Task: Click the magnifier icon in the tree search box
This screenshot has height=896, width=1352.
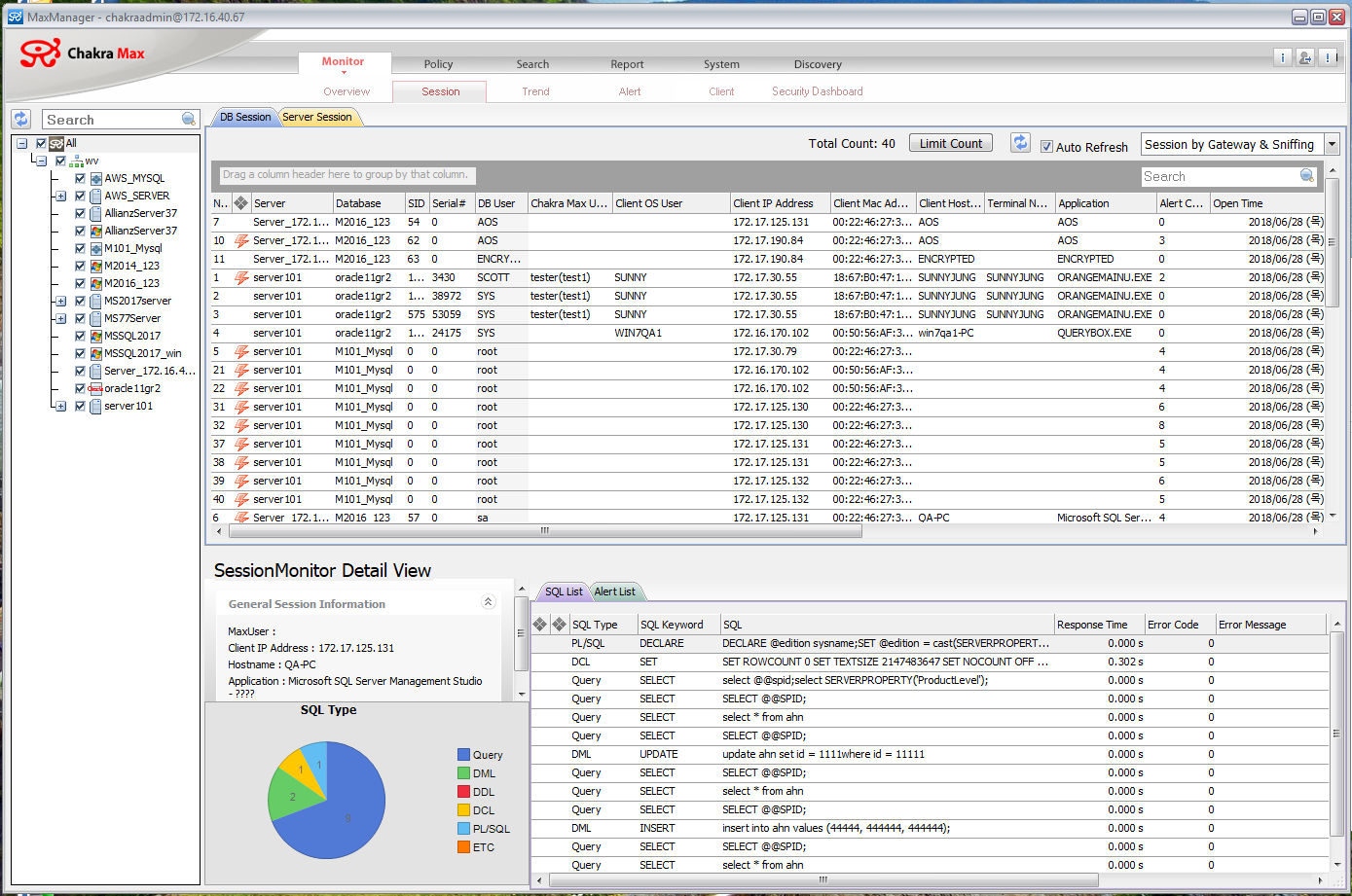Action: point(189,119)
